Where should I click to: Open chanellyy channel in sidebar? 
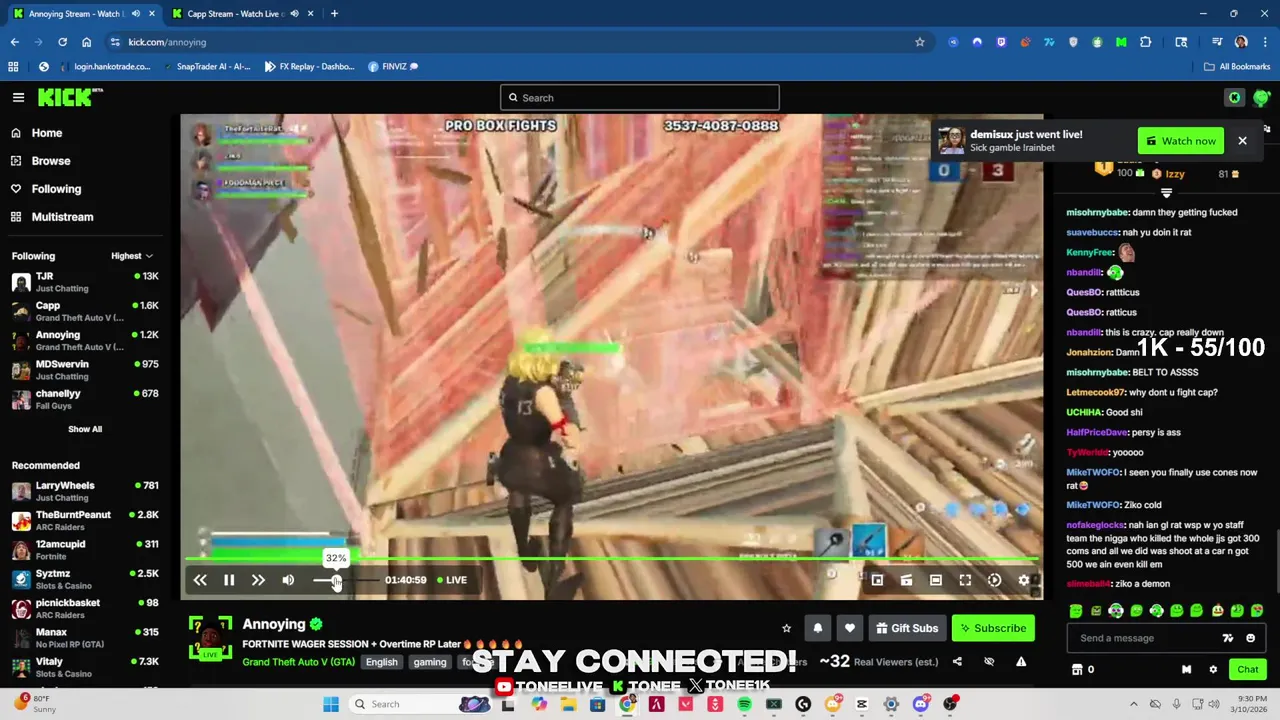tap(85, 399)
